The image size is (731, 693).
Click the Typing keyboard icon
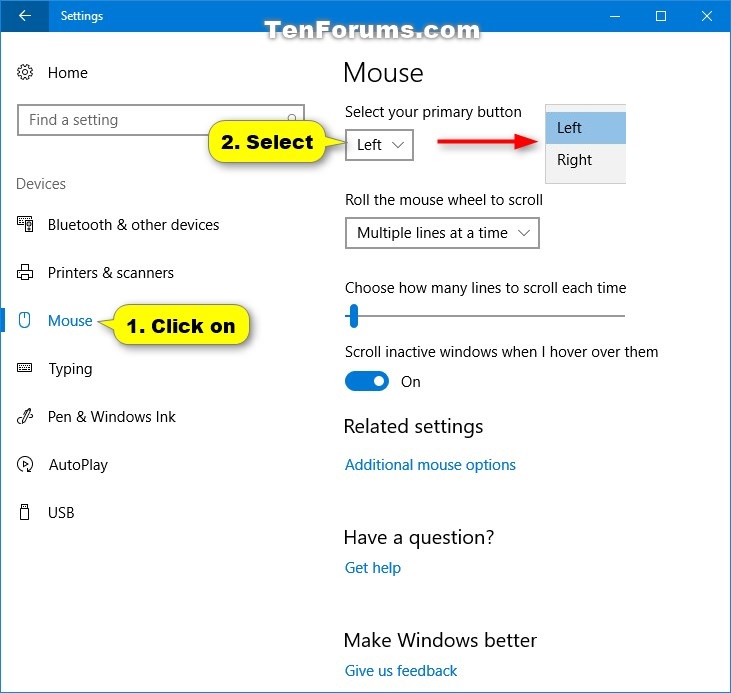[25, 368]
